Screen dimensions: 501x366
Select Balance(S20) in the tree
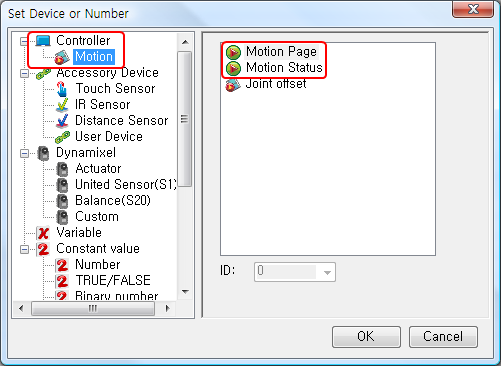[113, 201]
